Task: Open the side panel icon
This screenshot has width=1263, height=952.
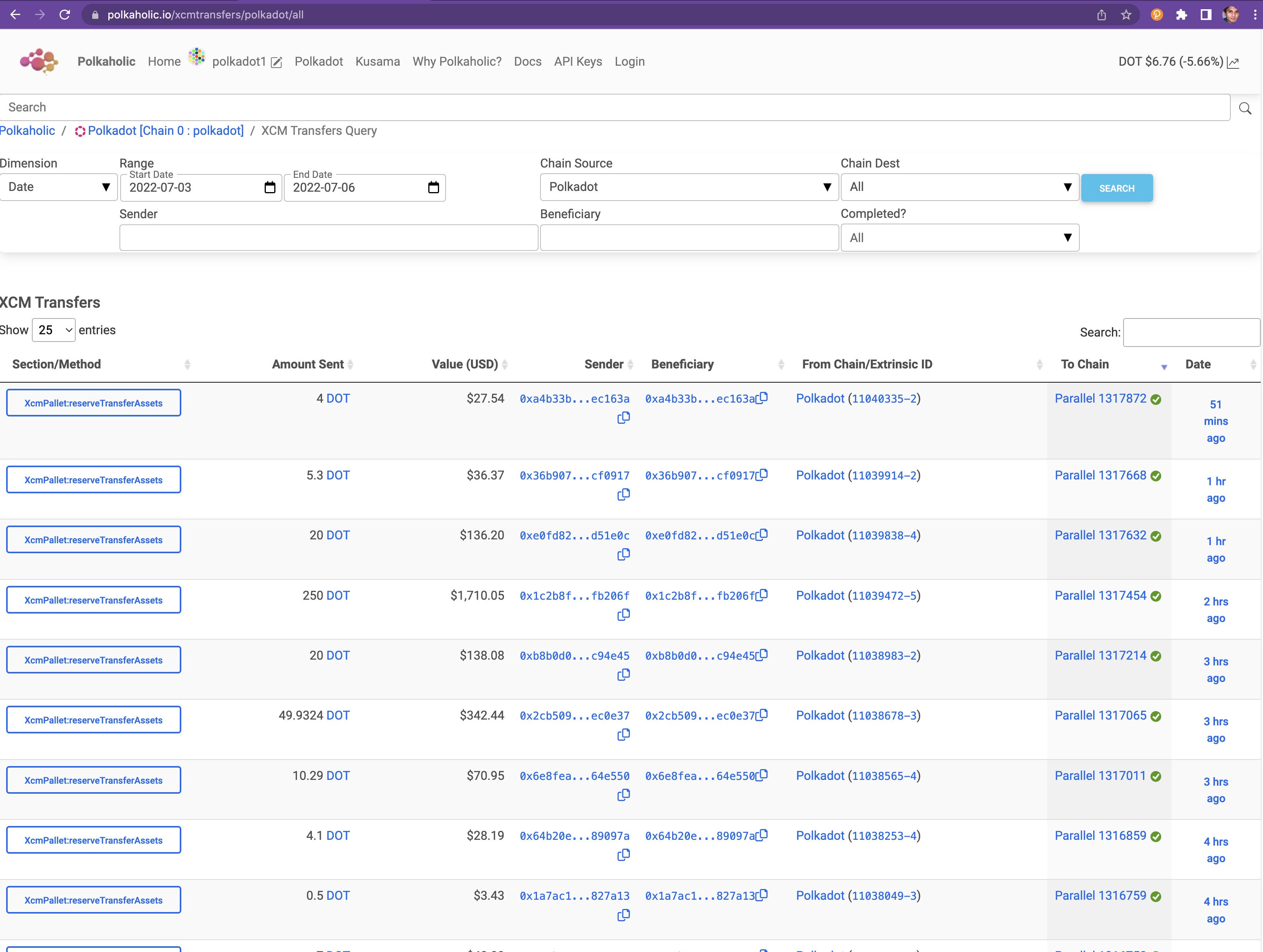Action: coord(1205,15)
